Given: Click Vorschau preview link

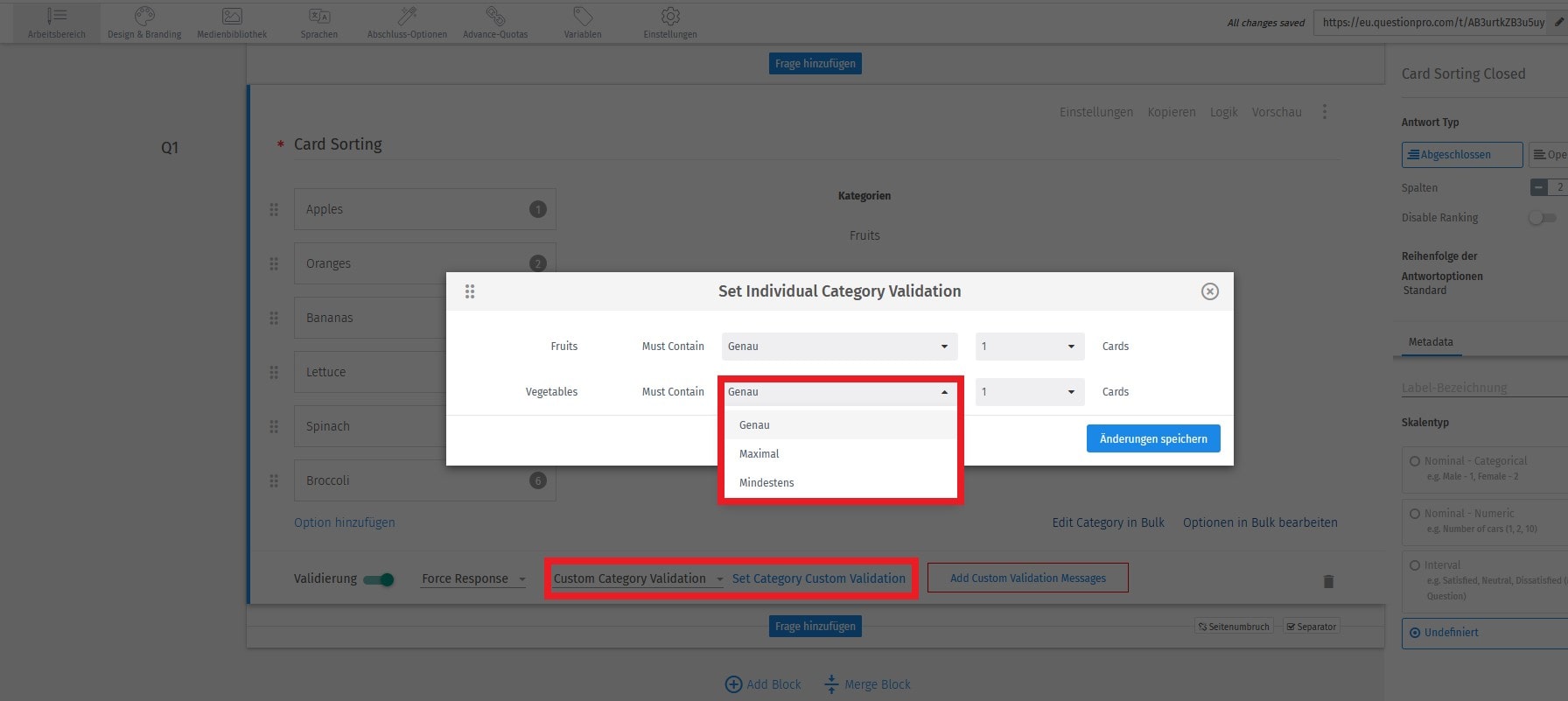Looking at the screenshot, I should click(1277, 112).
